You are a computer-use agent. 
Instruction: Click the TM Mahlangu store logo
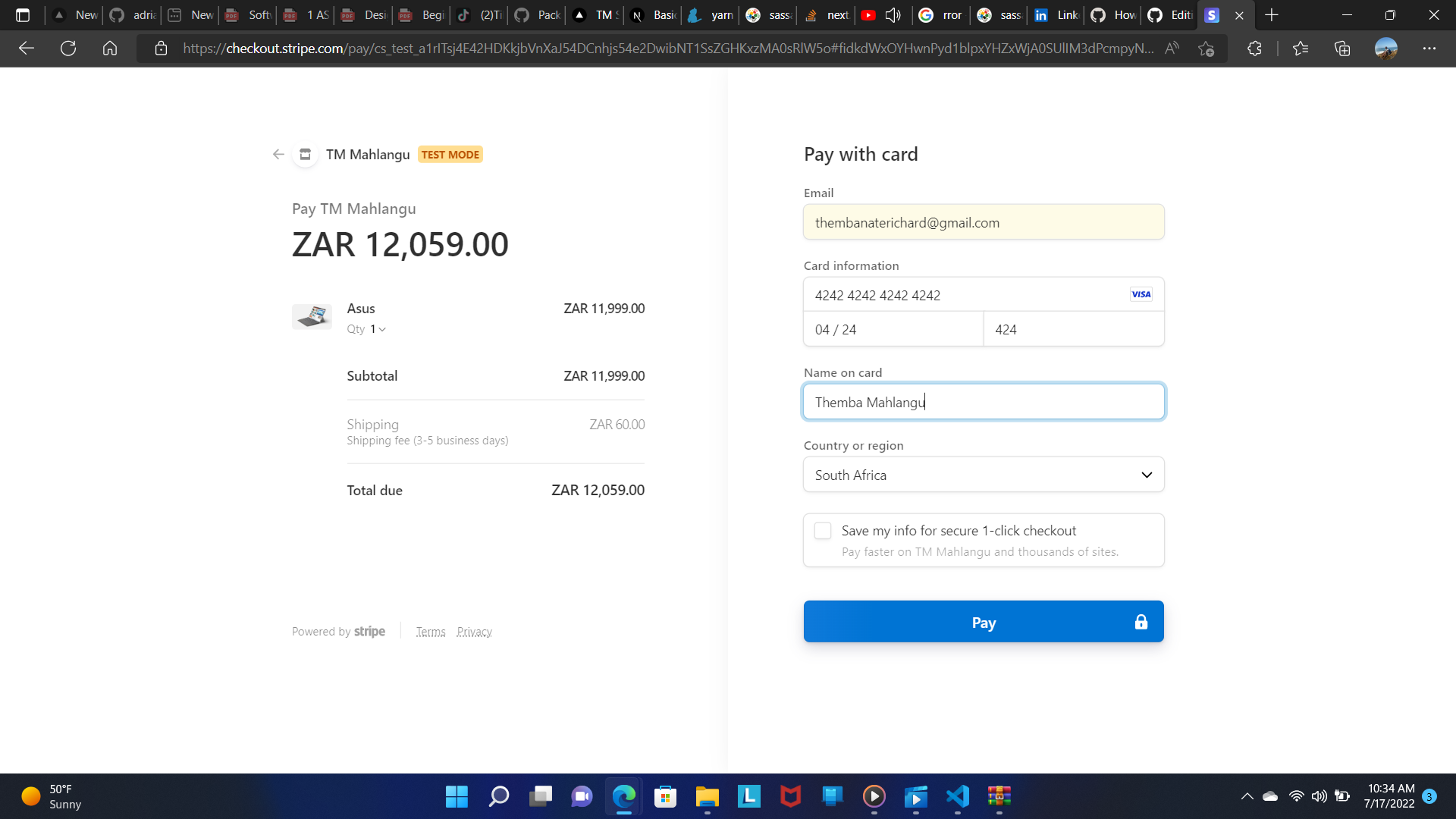(305, 154)
